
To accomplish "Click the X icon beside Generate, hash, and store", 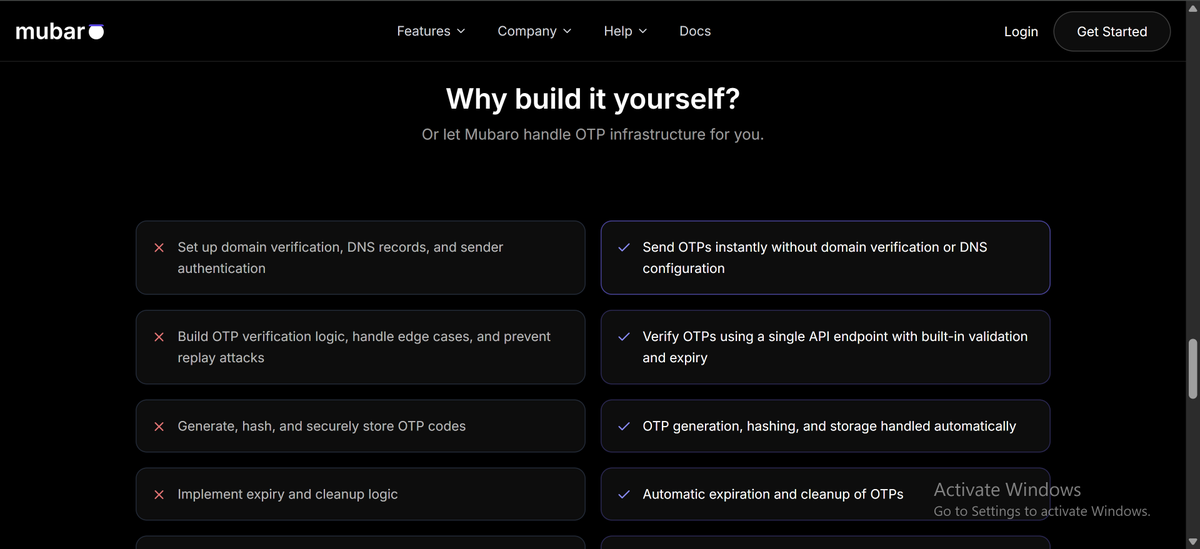I will [x=159, y=426].
